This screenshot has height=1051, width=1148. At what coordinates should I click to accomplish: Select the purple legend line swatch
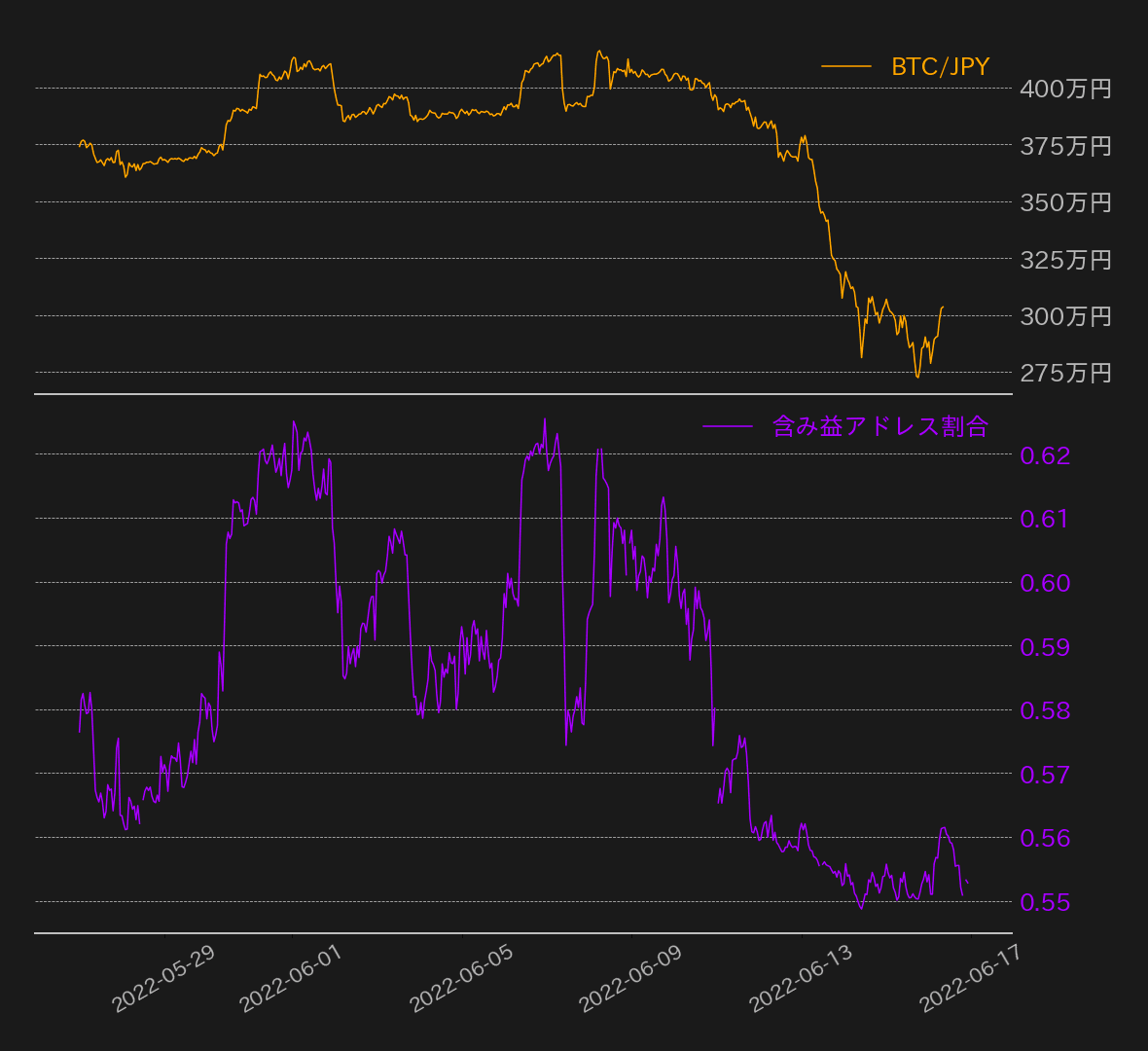click(x=727, y=426)
